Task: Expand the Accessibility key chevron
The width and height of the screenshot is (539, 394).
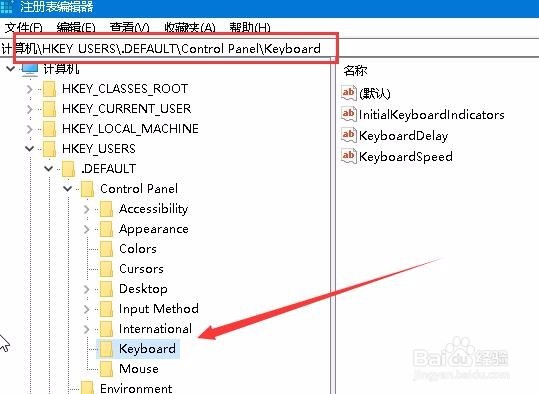Action: tap(87, 209)
